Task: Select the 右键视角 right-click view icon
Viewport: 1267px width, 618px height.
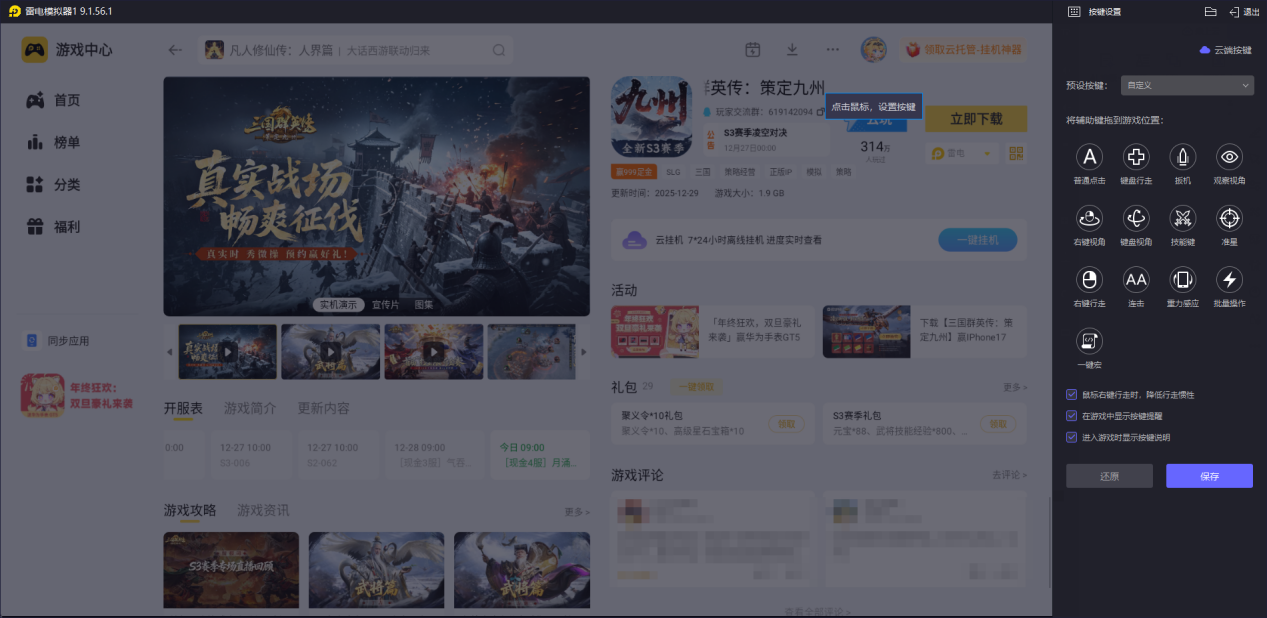Action: click(x=1089, y=218)
